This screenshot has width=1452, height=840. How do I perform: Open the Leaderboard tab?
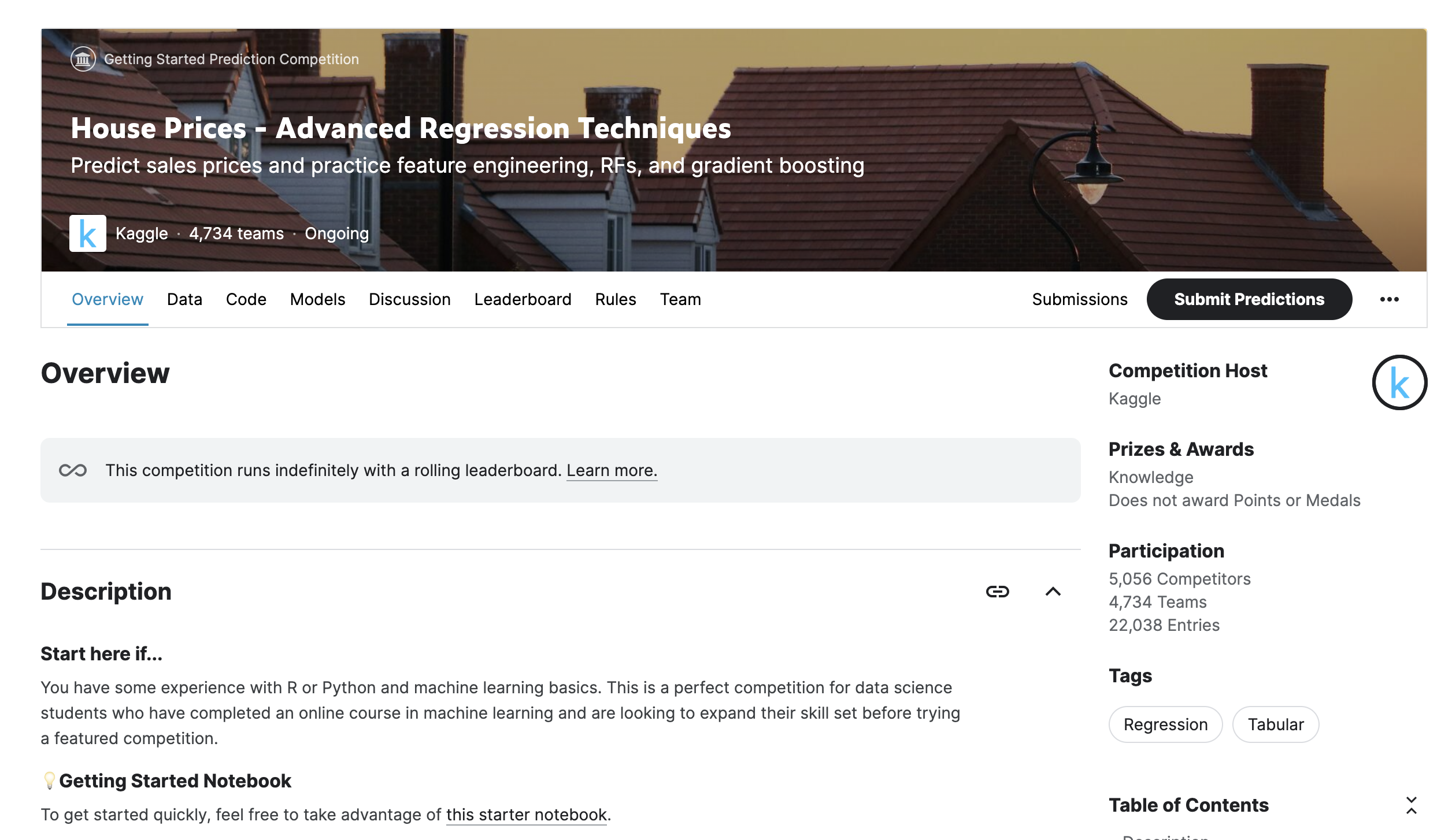click(523, 299)
